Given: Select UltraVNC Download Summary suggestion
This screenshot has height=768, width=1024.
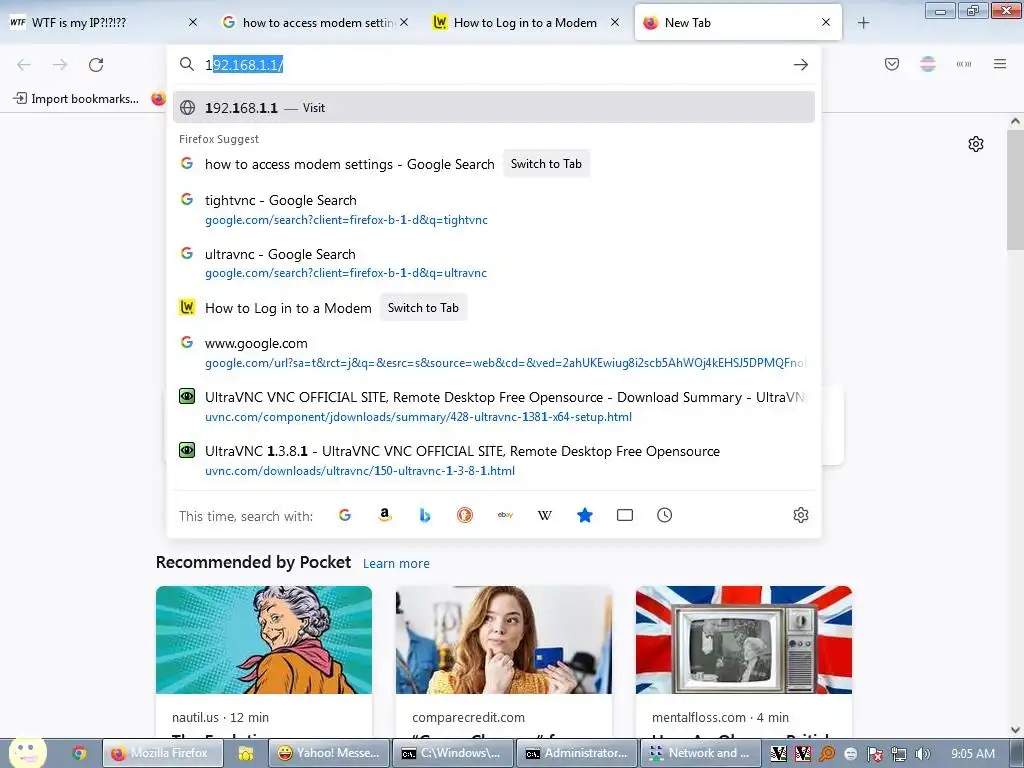Looking at the screenshot, I should click(494, 406).
